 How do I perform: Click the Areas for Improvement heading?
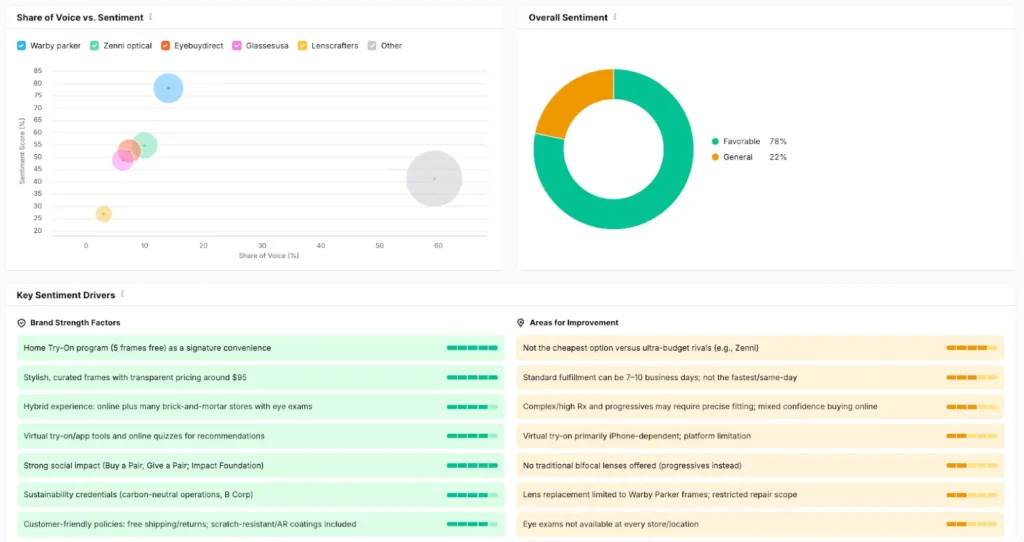click(574, 323)
